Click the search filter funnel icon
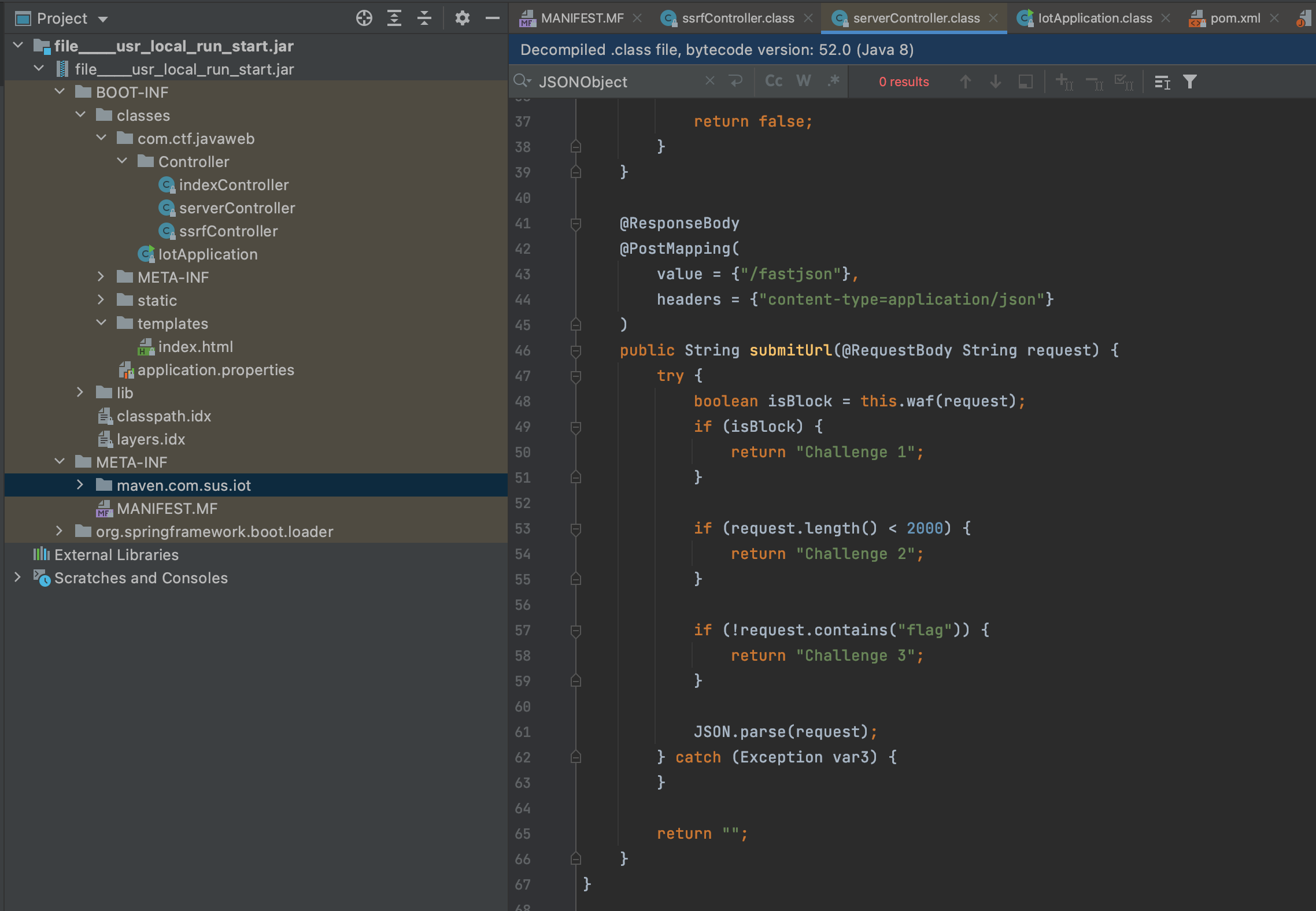 1189,82
